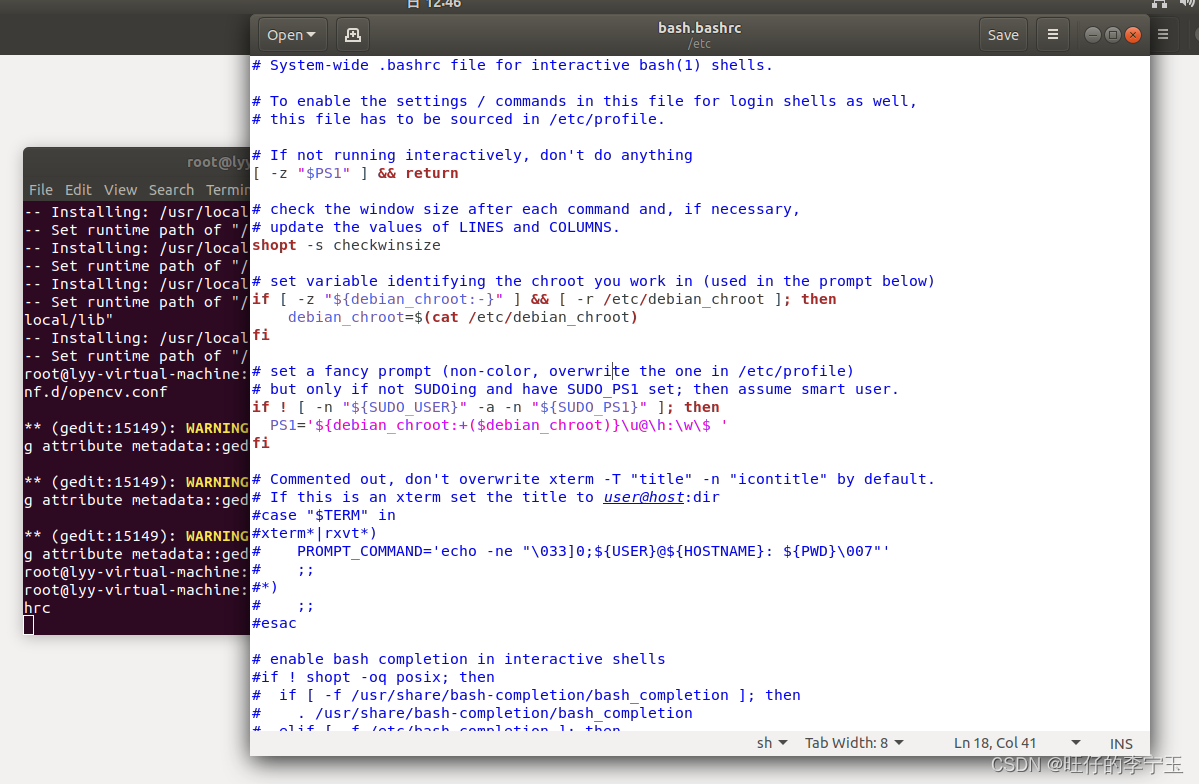Click the new document icon in gedit header

coord(353,35)
